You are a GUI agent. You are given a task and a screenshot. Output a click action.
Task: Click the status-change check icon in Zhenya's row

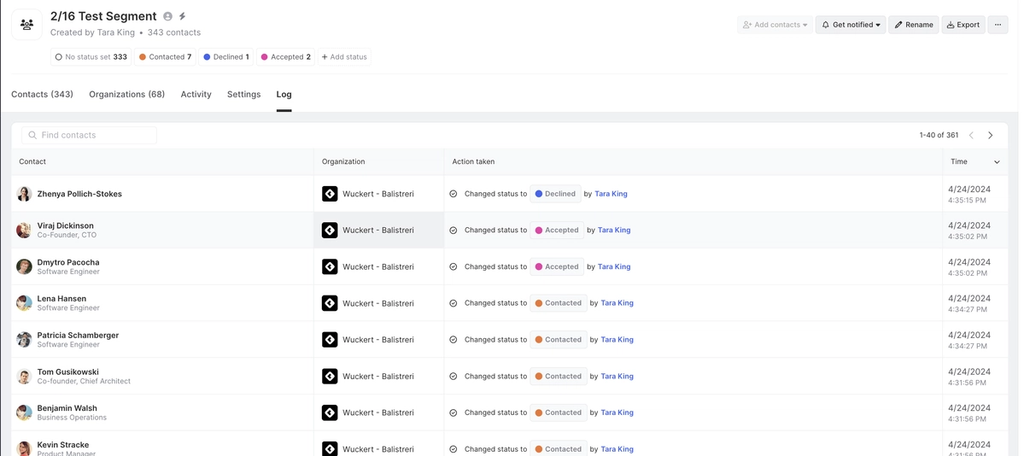[453, 194]
